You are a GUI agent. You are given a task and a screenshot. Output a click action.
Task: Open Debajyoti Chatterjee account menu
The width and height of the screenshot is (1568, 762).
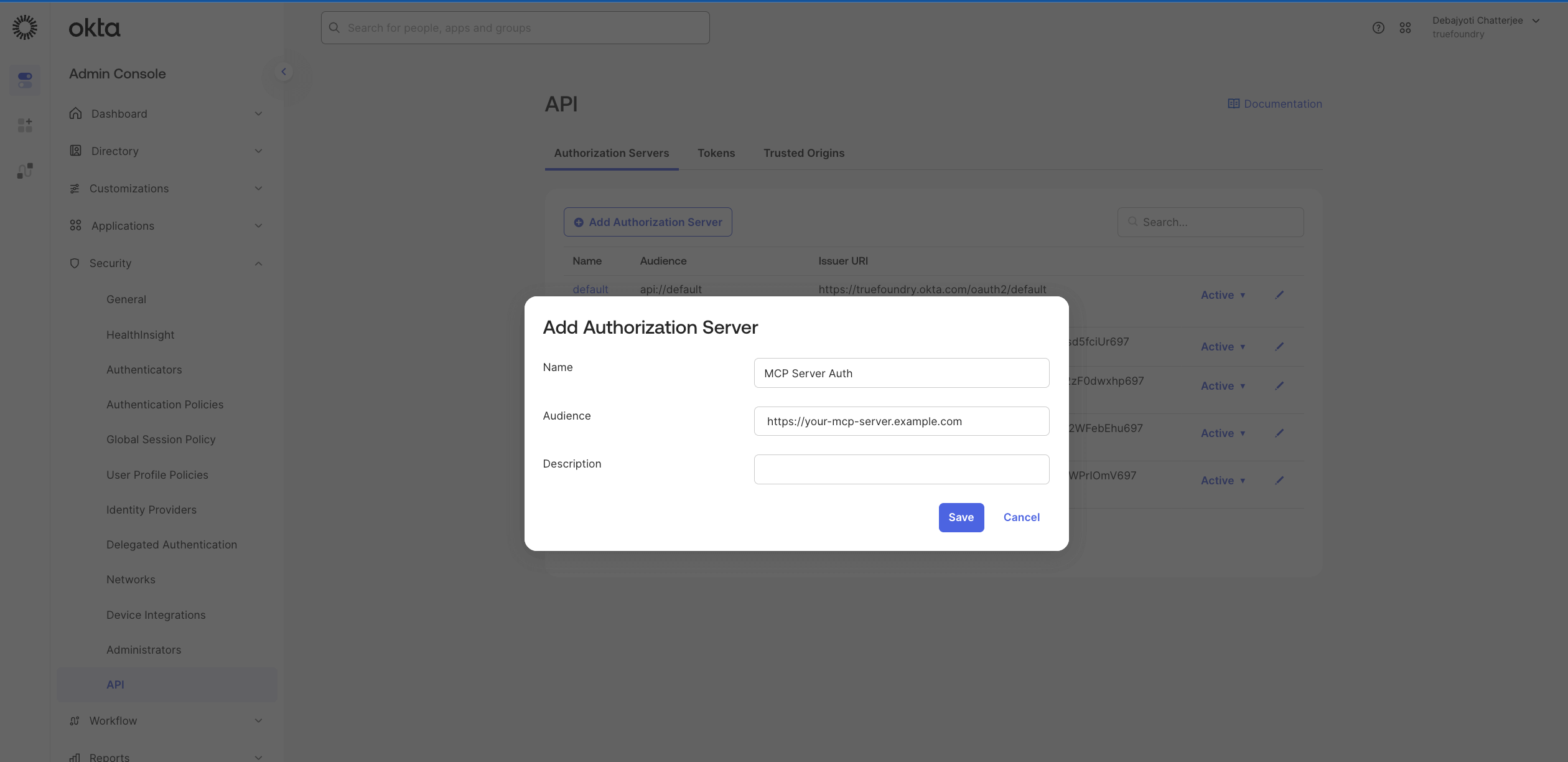(1485, 27)
